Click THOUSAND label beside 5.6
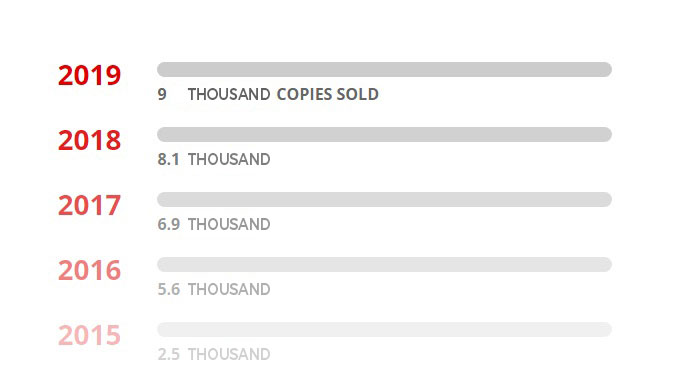The image size is (679, 386). coord(229,289)
